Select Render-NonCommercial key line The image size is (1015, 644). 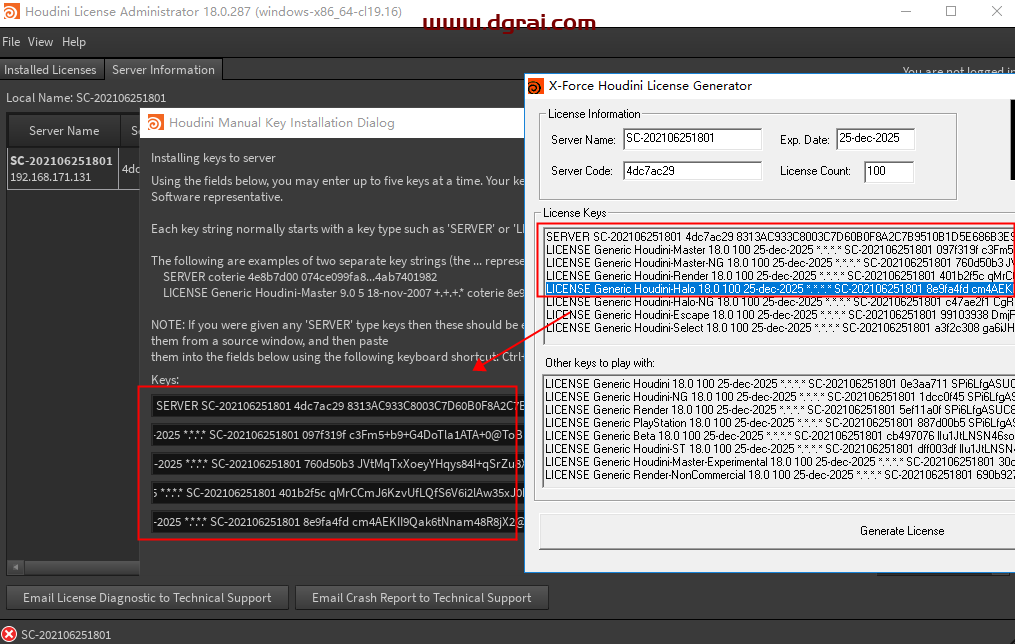[x=779, y=474]
